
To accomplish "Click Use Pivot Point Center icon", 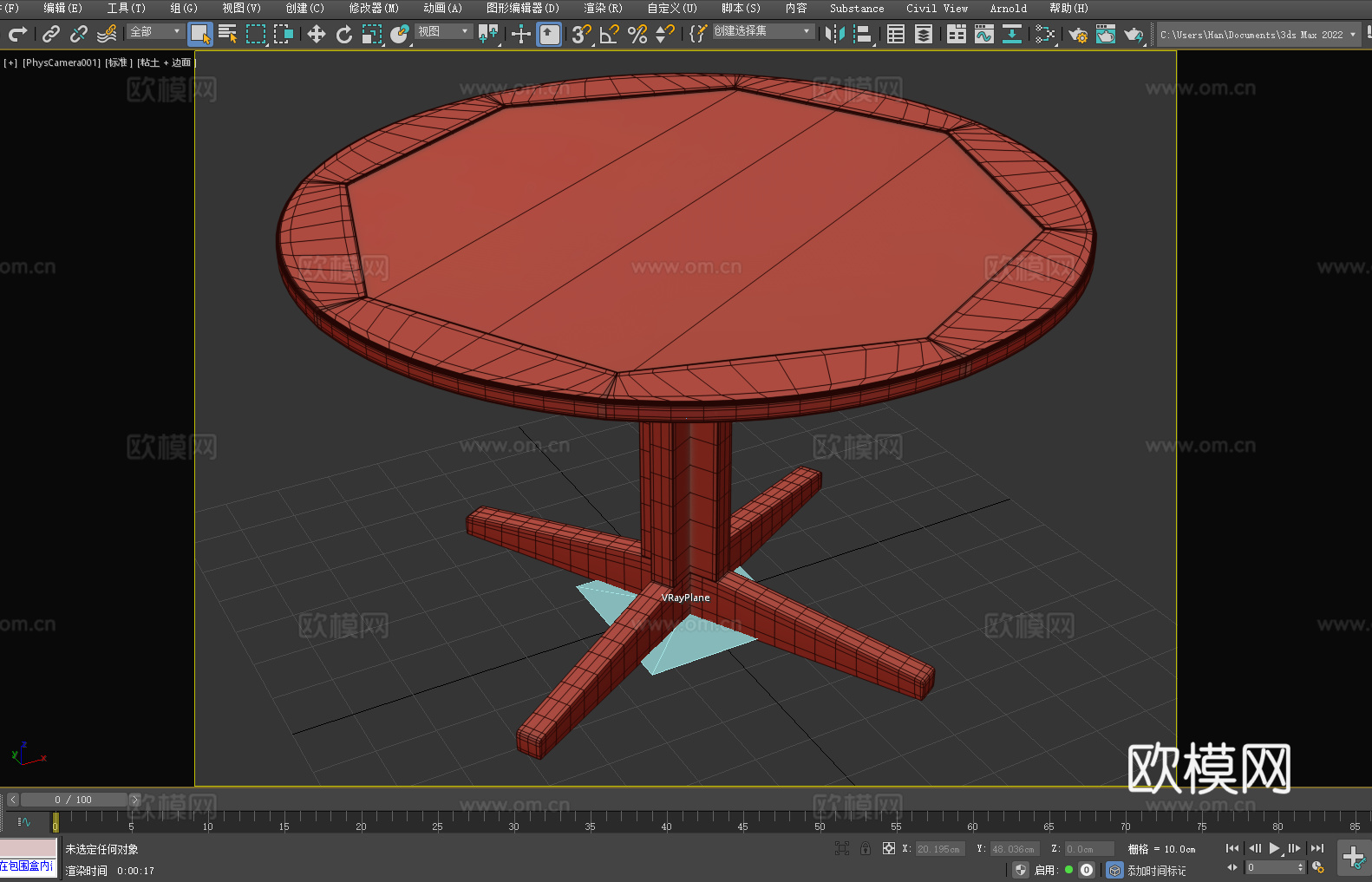I will (489, 35).
